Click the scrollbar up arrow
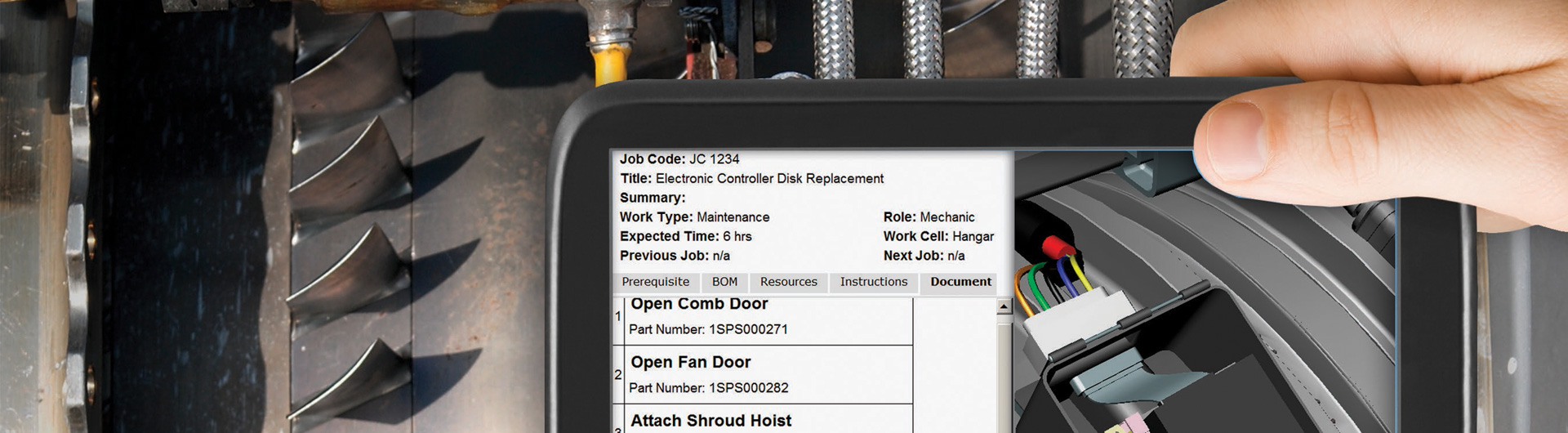 [x=1004, y=306]
